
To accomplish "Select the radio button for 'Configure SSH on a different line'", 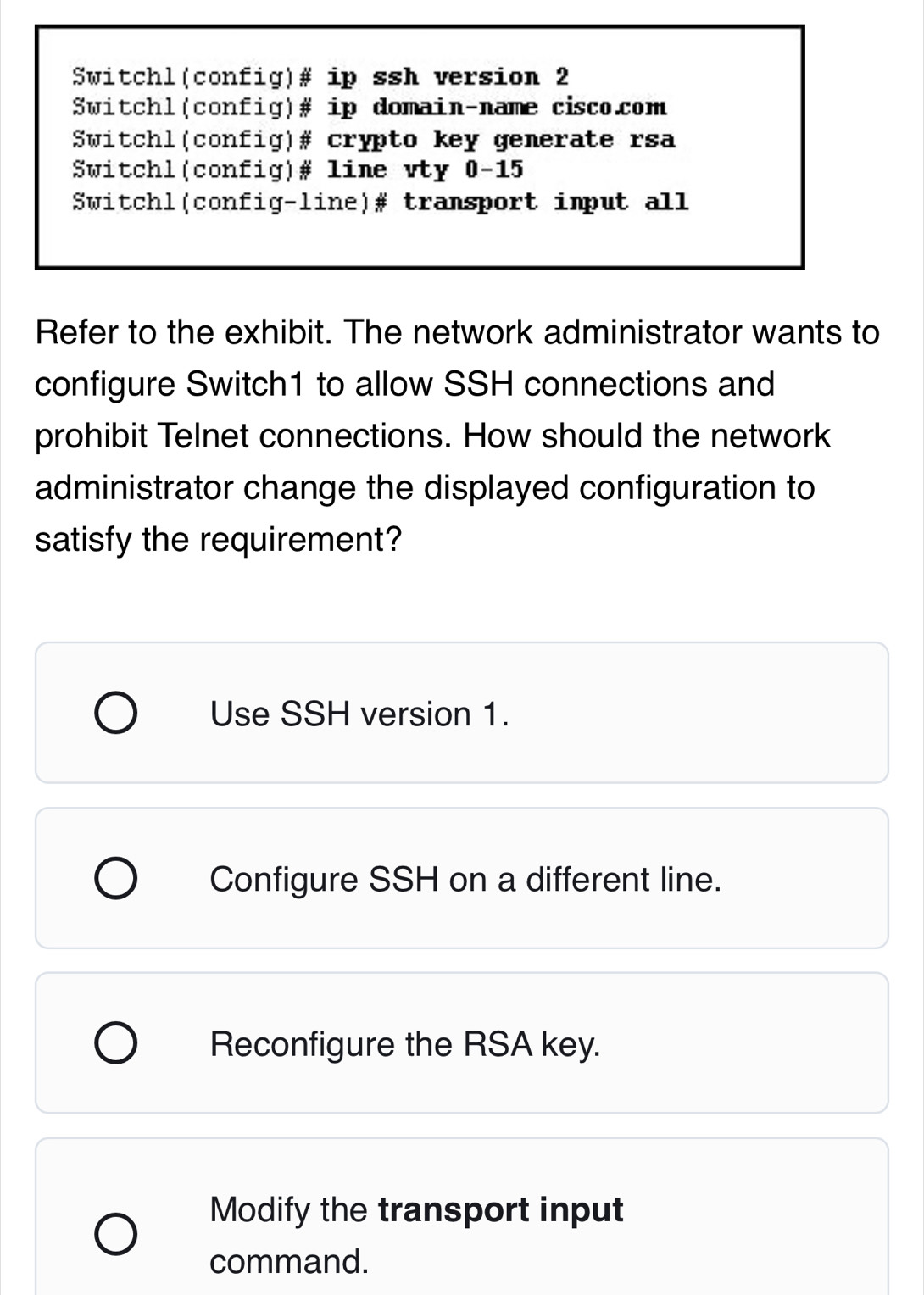I will 118,879.
